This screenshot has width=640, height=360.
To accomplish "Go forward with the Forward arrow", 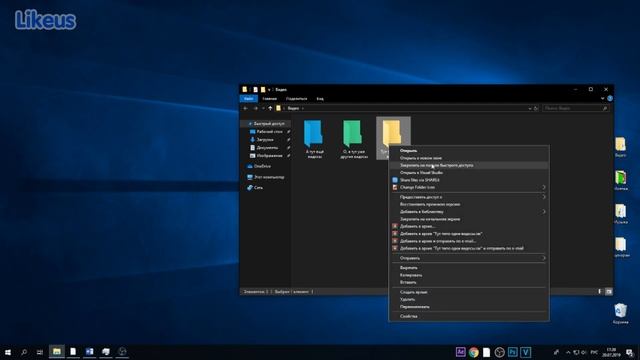I will [x=256, y=108].
